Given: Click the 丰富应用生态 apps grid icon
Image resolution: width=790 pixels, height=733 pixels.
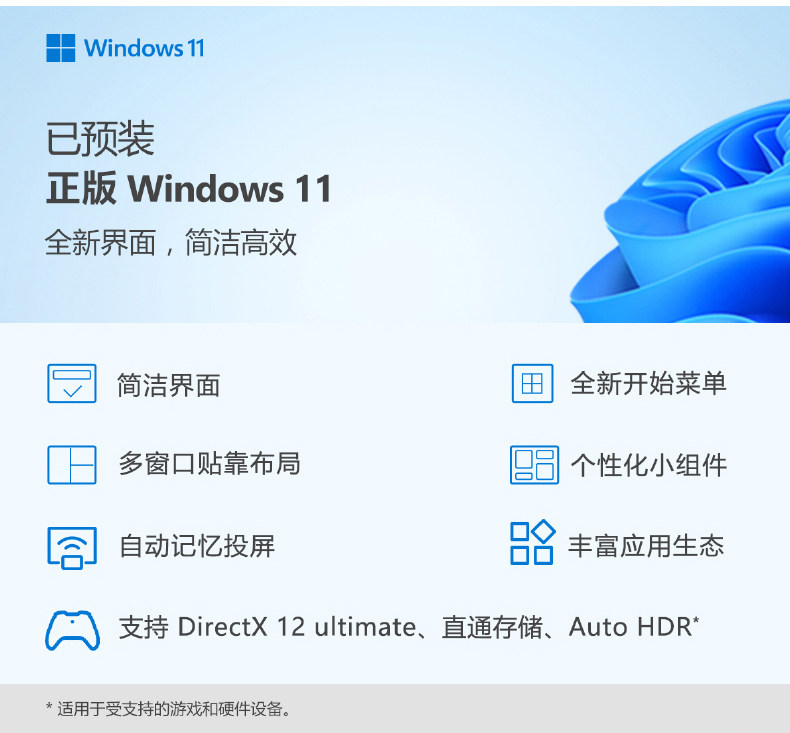Looking at the screenshot, I should click(533, 542).
